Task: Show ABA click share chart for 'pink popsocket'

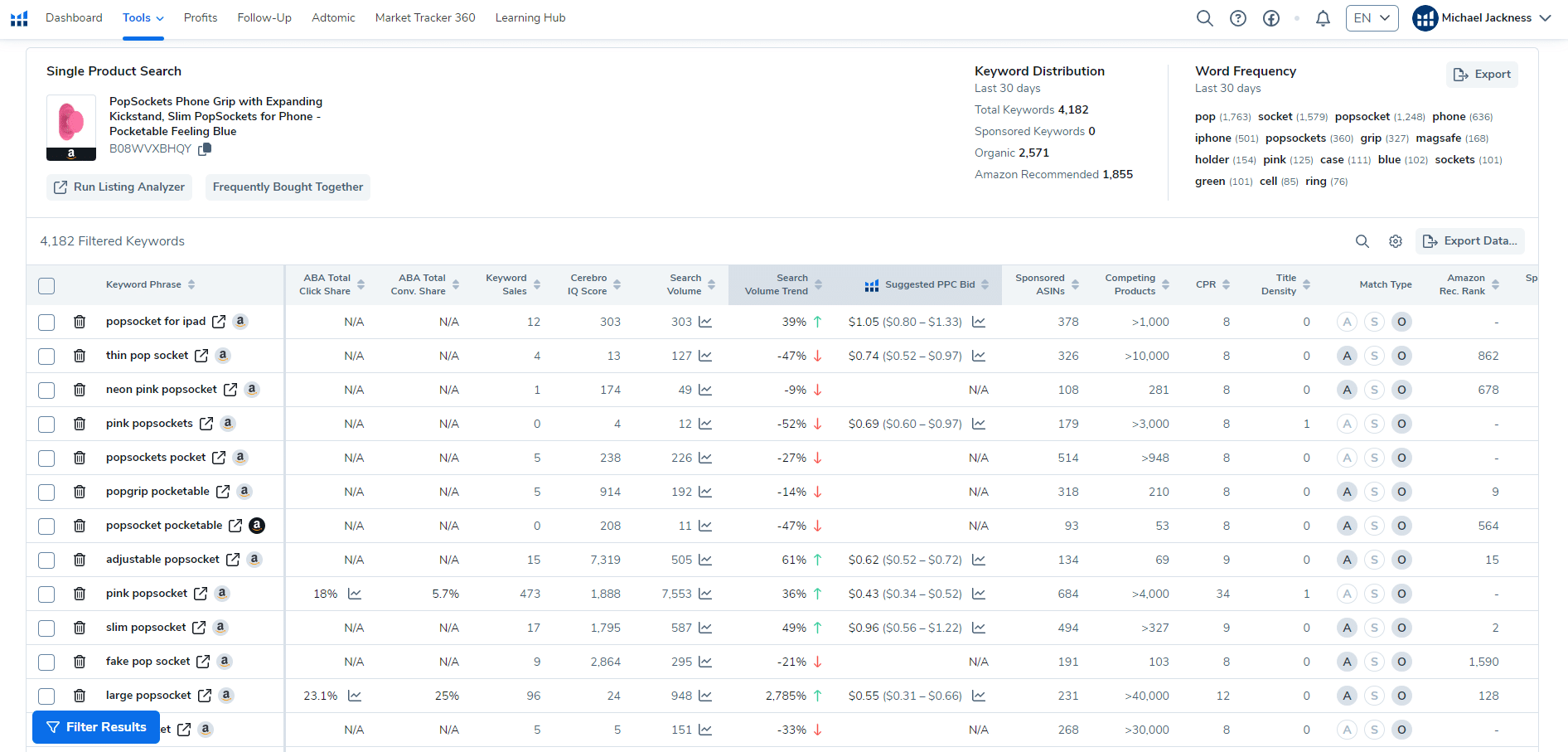Action: click(x=355, y=594)
